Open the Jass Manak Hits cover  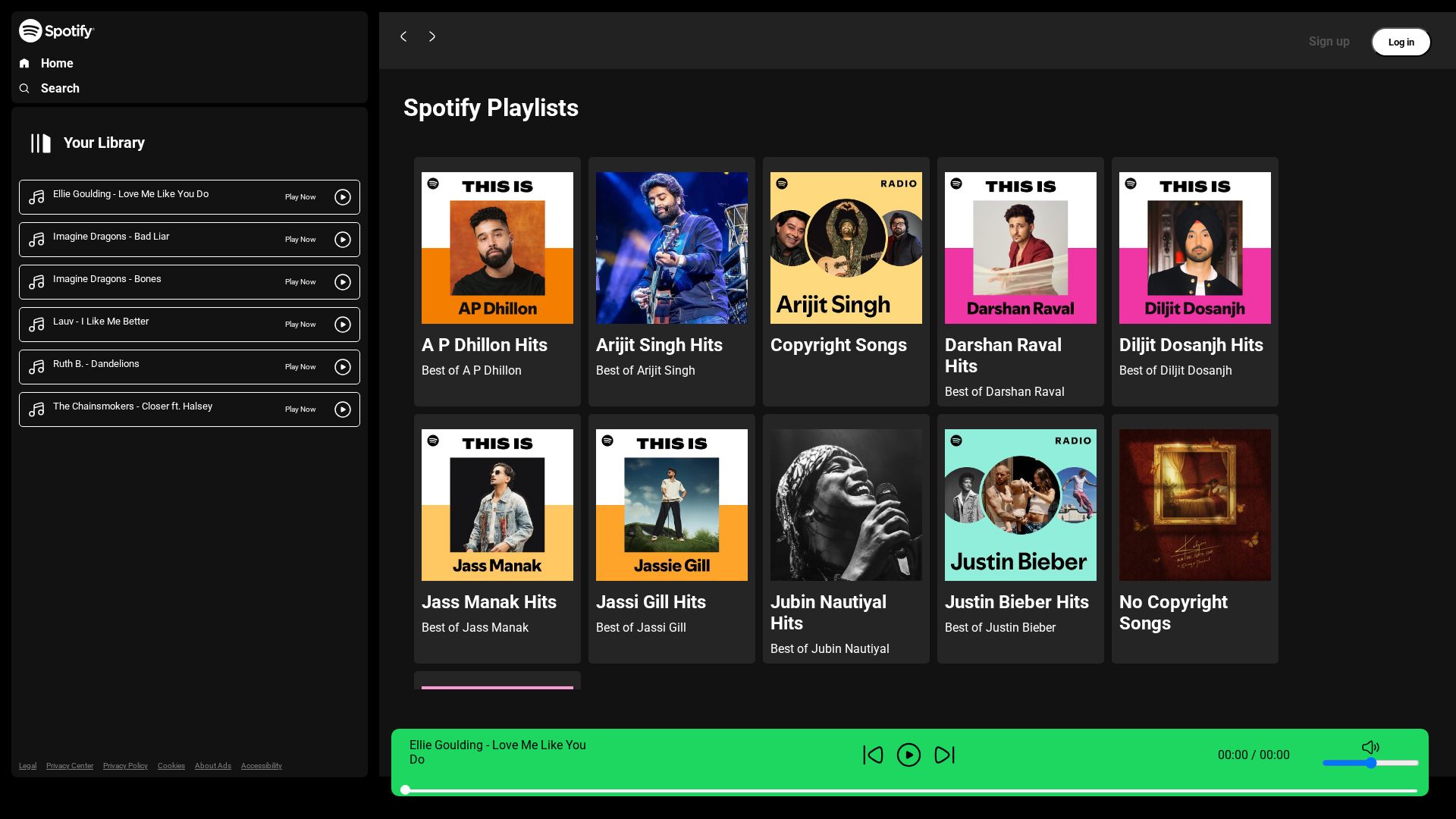[497, 505]
